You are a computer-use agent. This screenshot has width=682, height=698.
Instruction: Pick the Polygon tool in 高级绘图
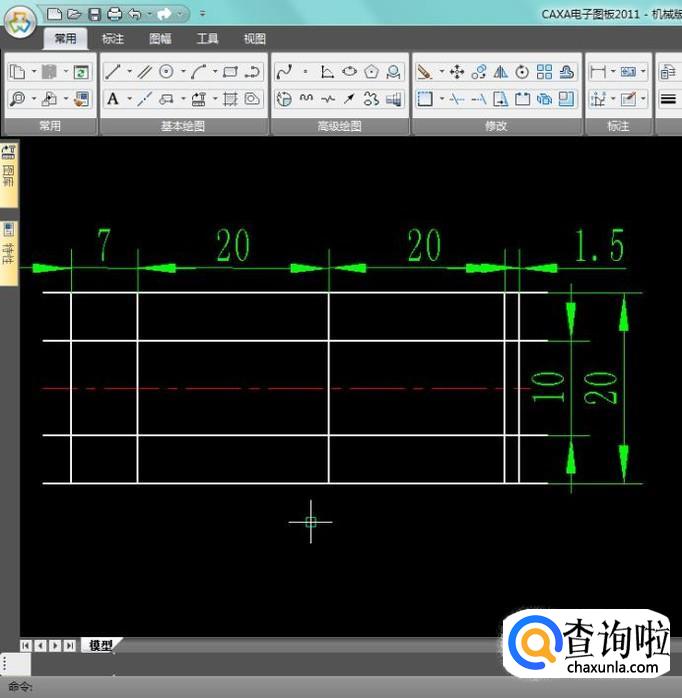click(371, 72)
